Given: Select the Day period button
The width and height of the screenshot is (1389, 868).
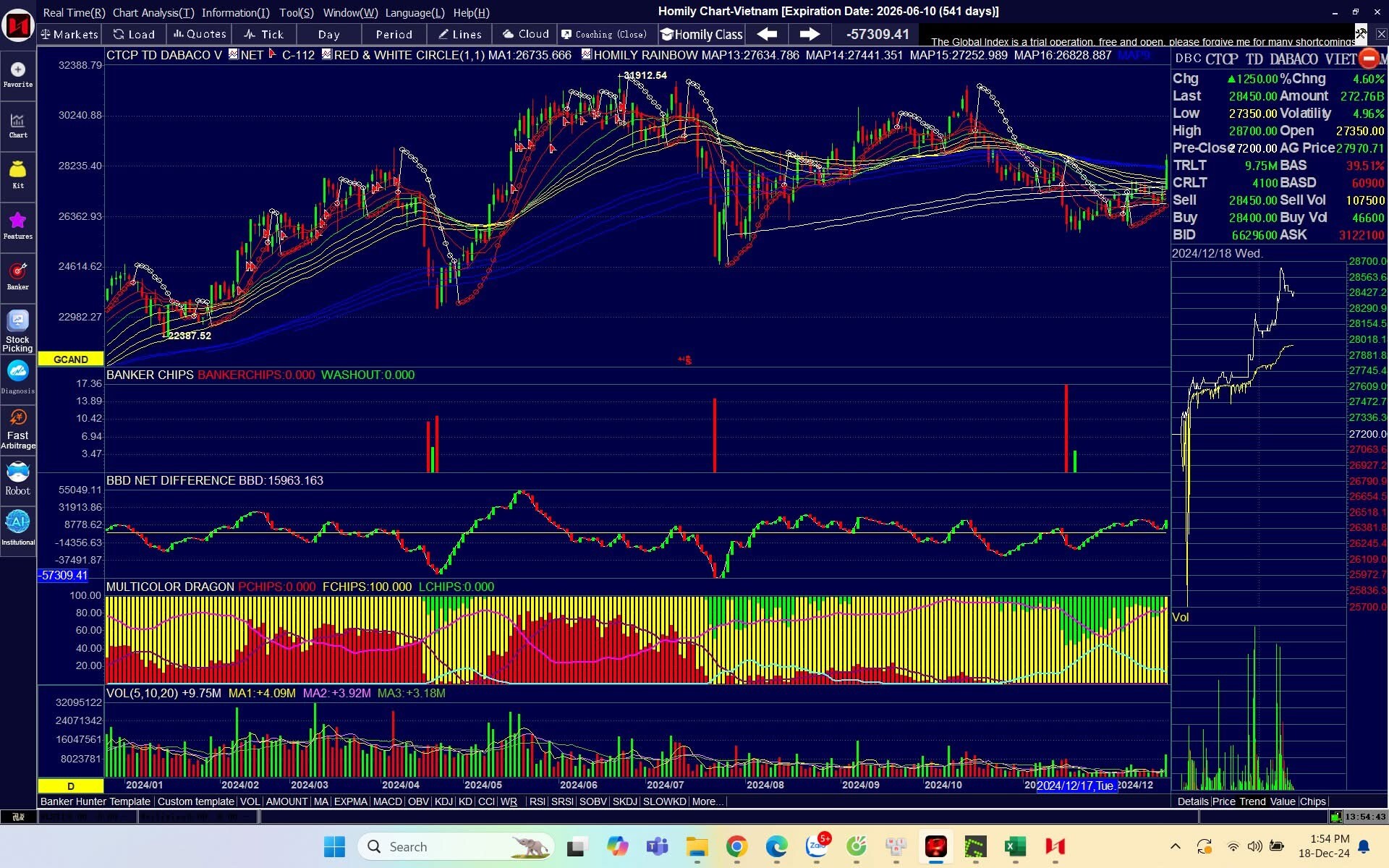Looking at the screenshot, I should 329,34.
